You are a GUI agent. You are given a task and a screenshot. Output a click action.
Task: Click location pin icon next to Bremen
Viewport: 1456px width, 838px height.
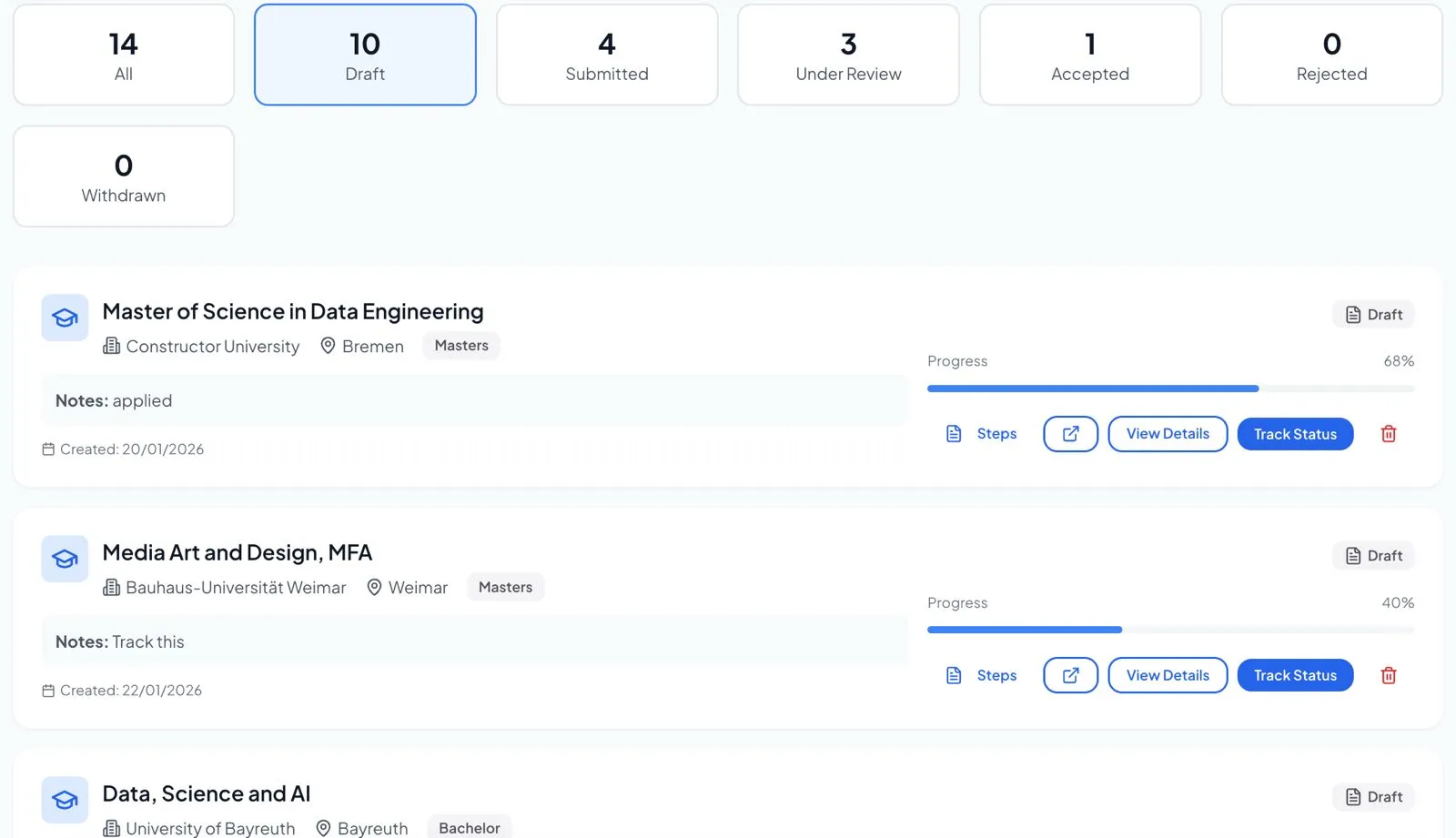(328, 346)
